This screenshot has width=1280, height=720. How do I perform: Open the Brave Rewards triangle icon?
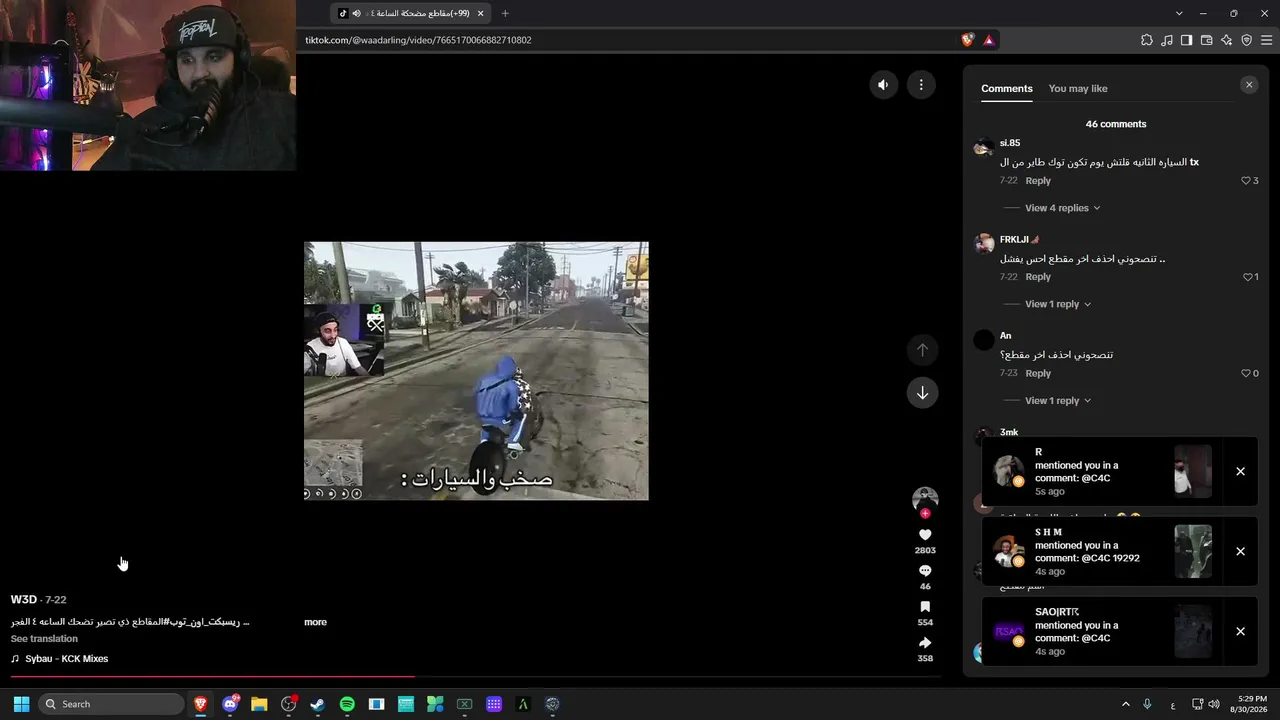pos(989,40)
